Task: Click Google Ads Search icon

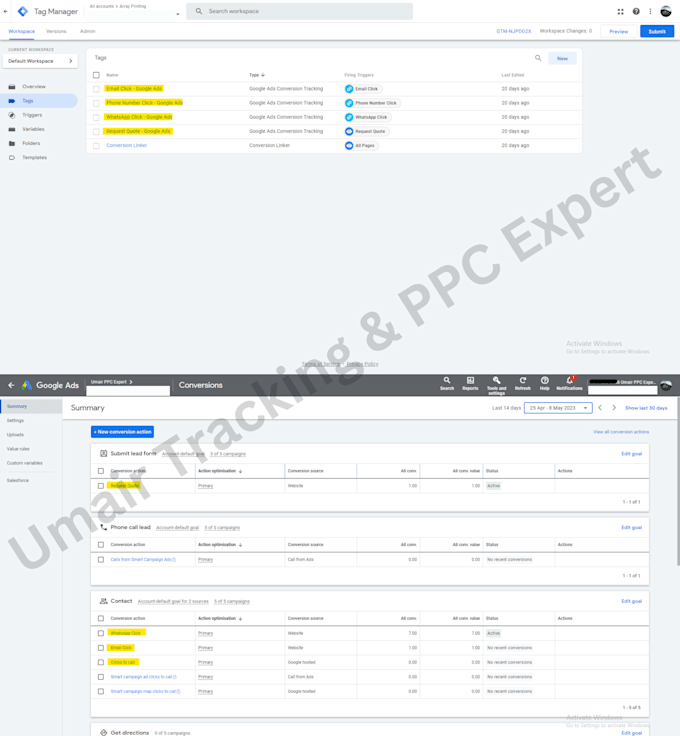Action: (x=447, y=383)
